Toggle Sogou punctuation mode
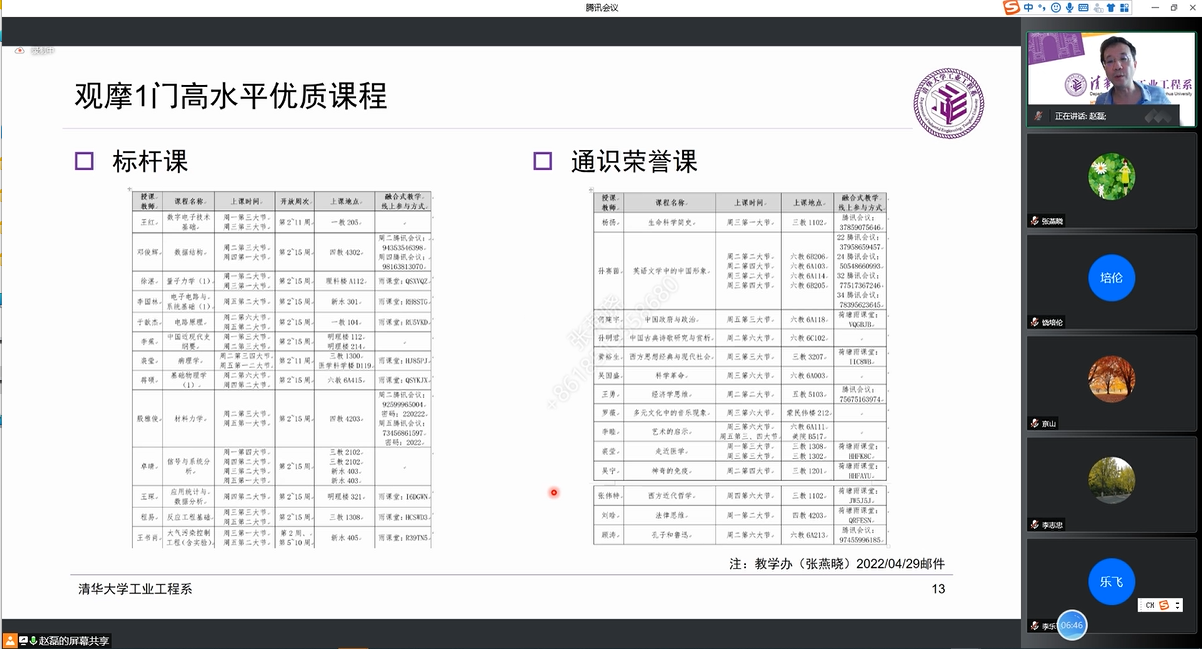Image resolution: width=1202 pixels, height=649 pixels. pos(1041,8)
